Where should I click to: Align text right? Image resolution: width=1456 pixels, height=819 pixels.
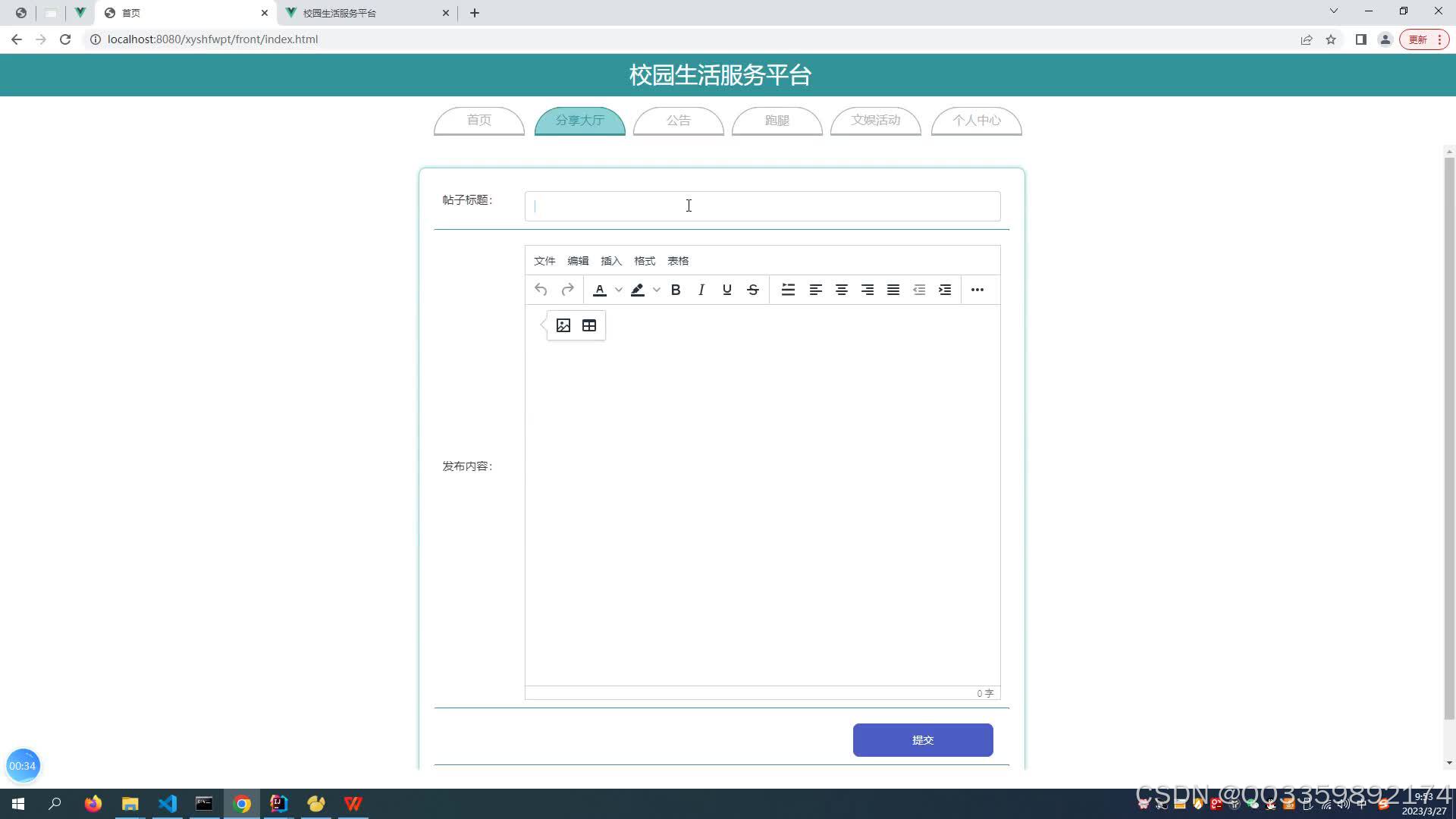tap(868, 290)
